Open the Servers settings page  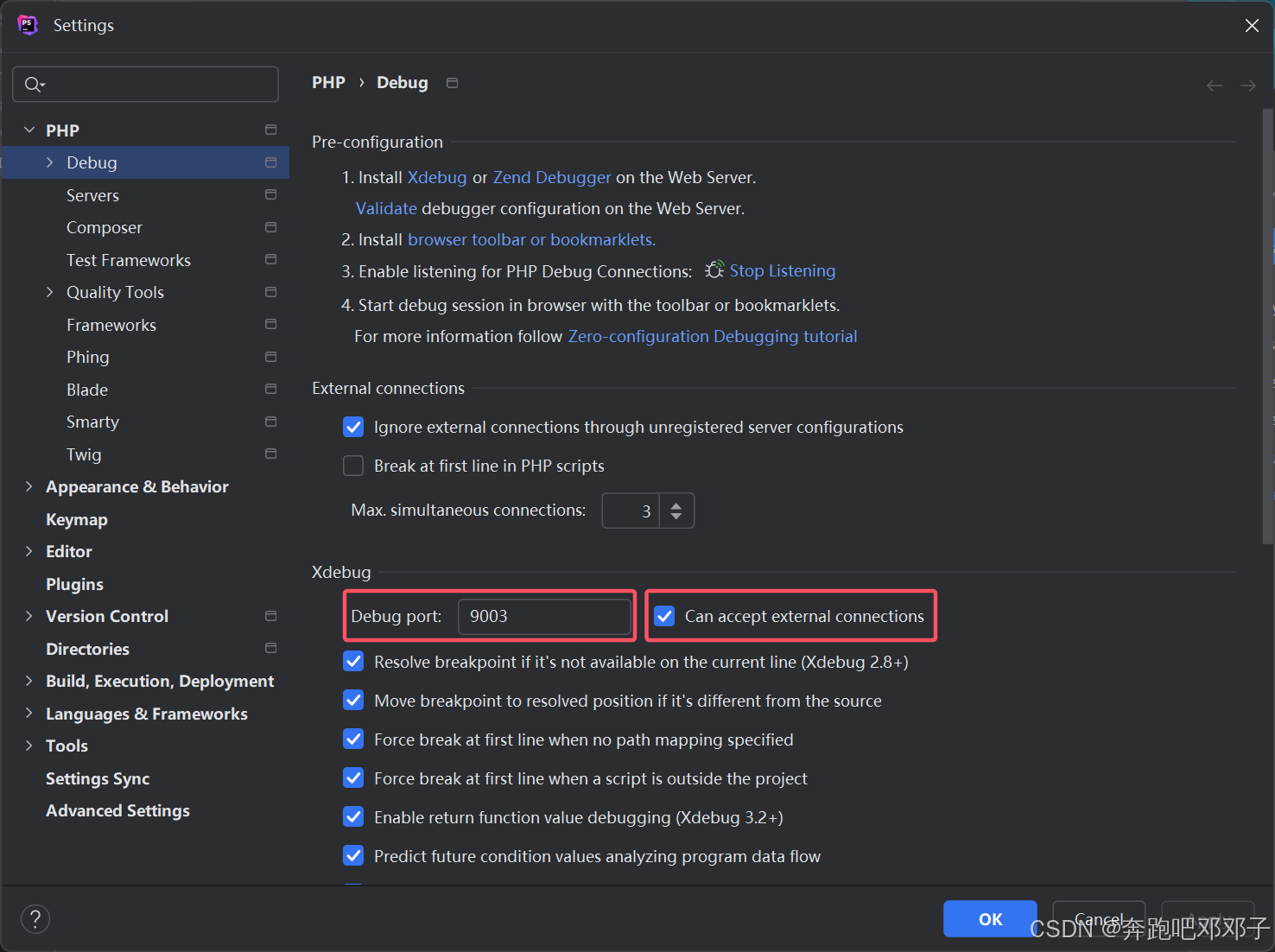92,195
